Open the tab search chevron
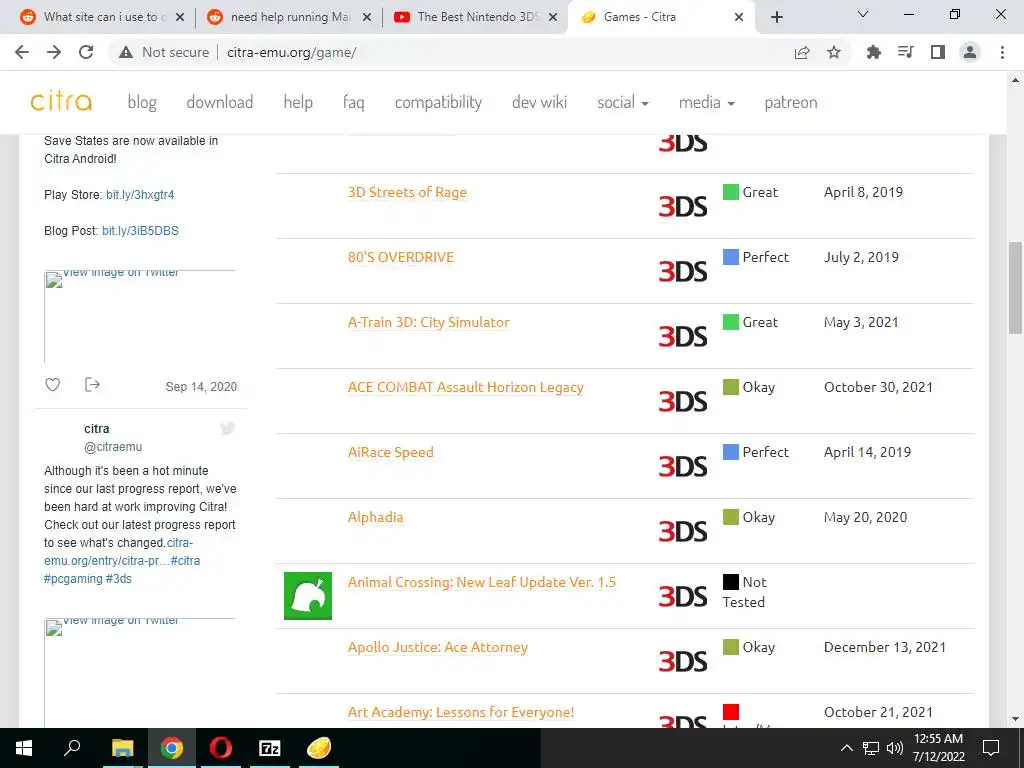Image resolution: width=1024 pixels, height=768 pixels. (x=863, y=14)
